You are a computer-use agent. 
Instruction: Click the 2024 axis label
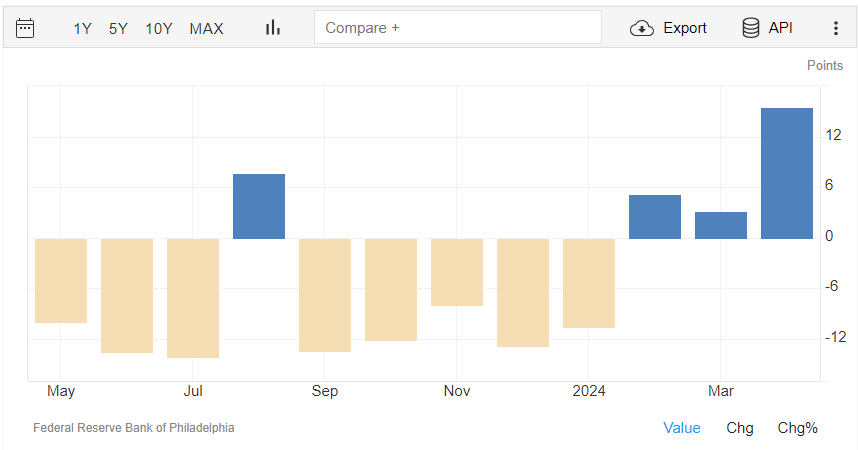click(x=589, y=391)
